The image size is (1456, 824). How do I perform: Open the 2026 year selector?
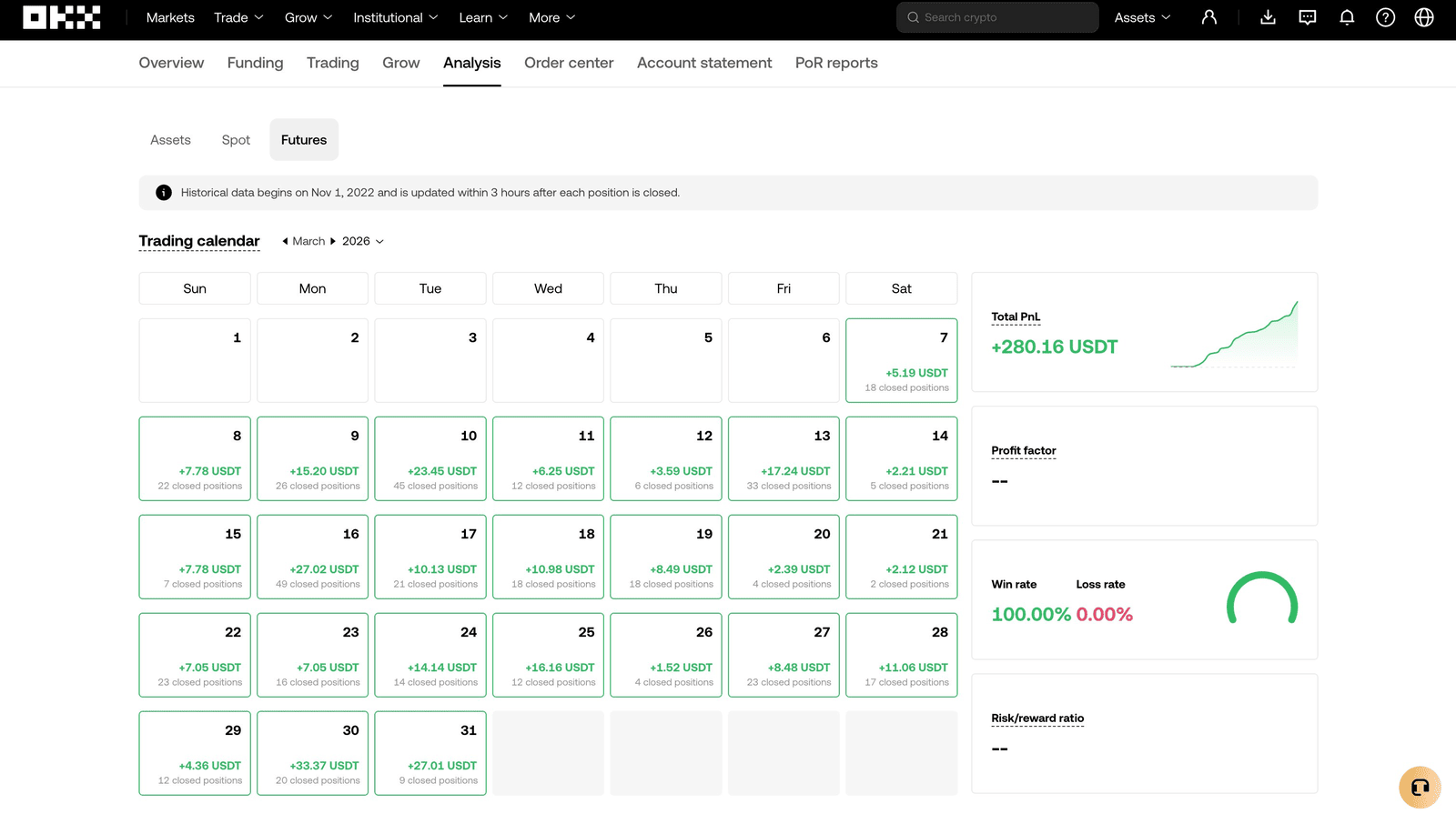coord(363,241)
